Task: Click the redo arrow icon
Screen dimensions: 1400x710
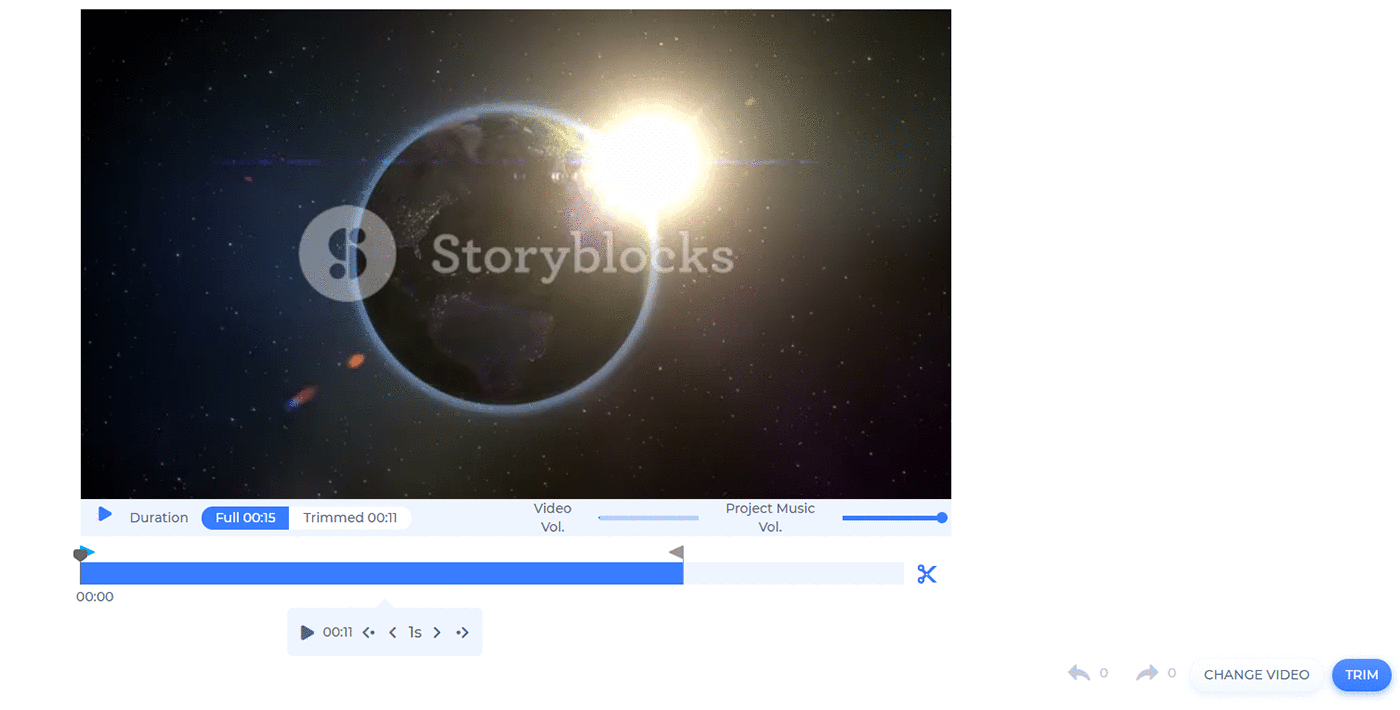Action: click(1146, 674)
